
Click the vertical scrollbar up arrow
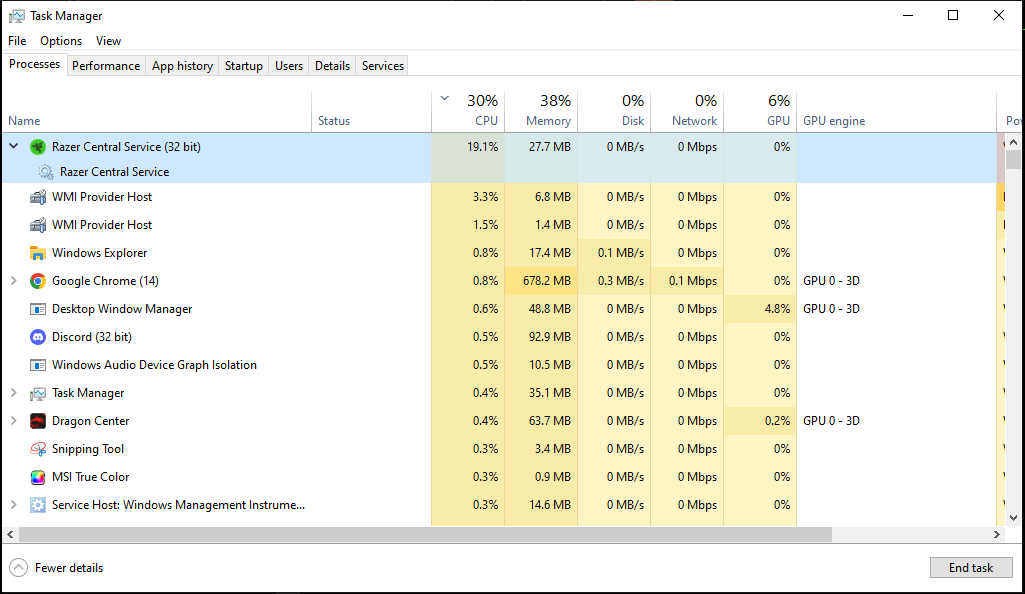click(1013, 142)
